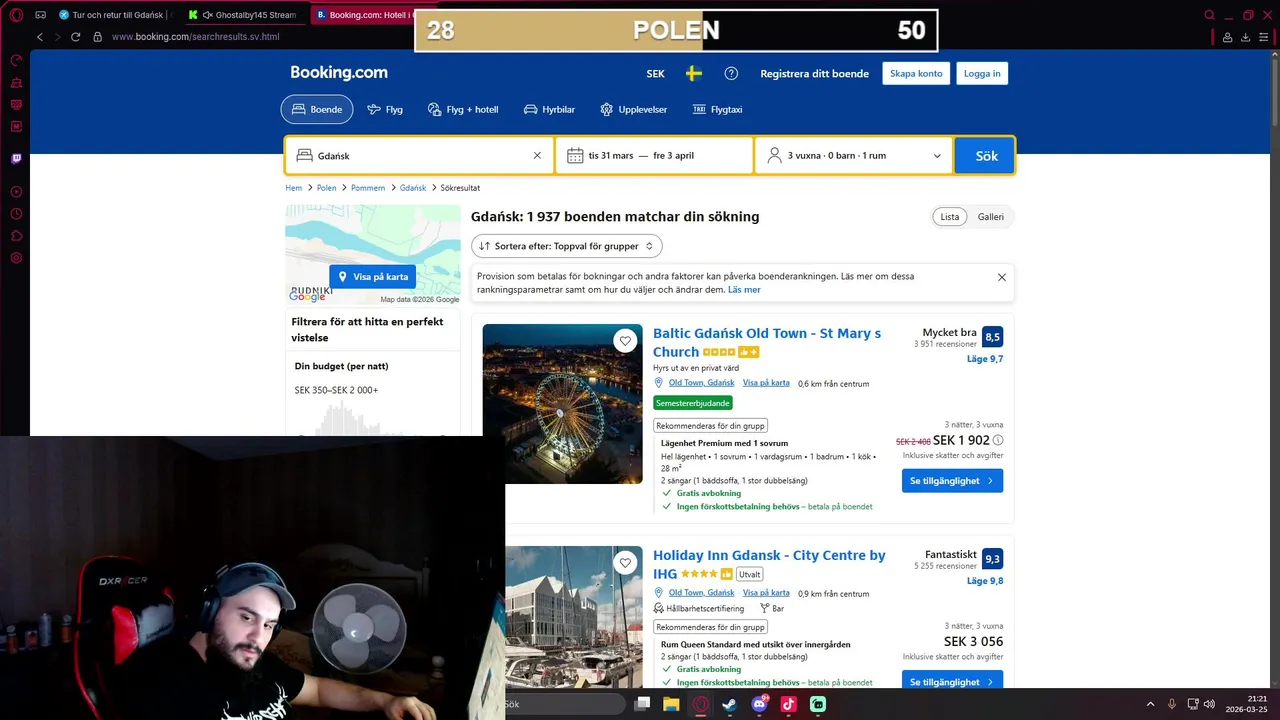1280x720 pixels.
Task: Click the browser address bar URL
Action: [x=195, y=37]
